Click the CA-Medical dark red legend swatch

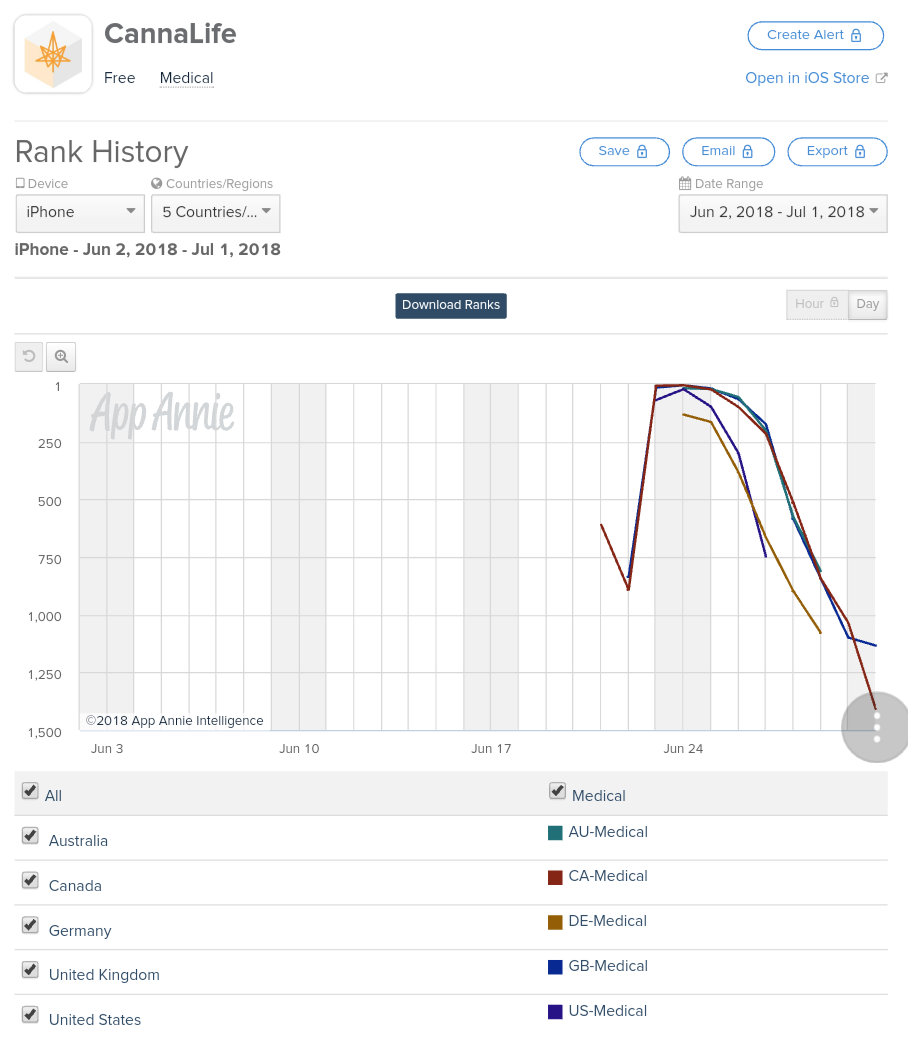555,877
